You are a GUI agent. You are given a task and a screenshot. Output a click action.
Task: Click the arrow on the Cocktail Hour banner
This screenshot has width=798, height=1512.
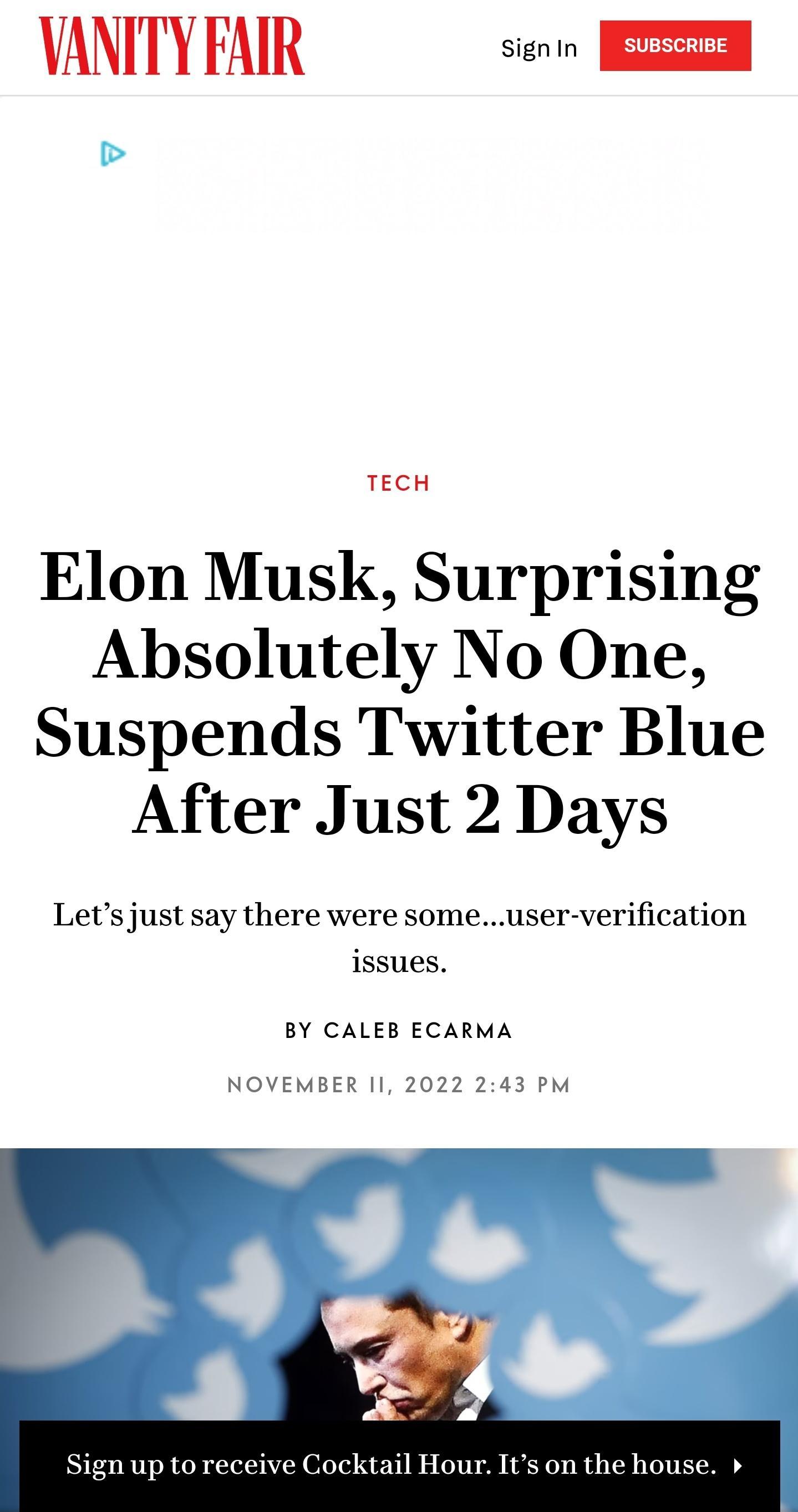coord(738,1465)
